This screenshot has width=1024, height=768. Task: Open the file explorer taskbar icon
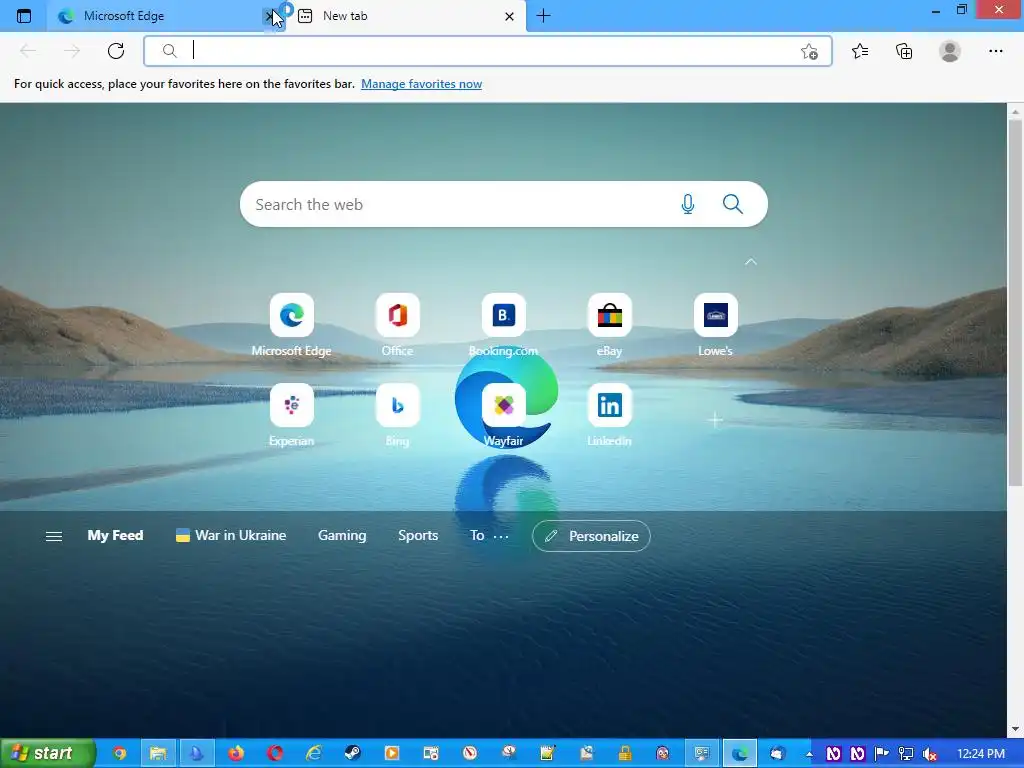click(158, 754)
